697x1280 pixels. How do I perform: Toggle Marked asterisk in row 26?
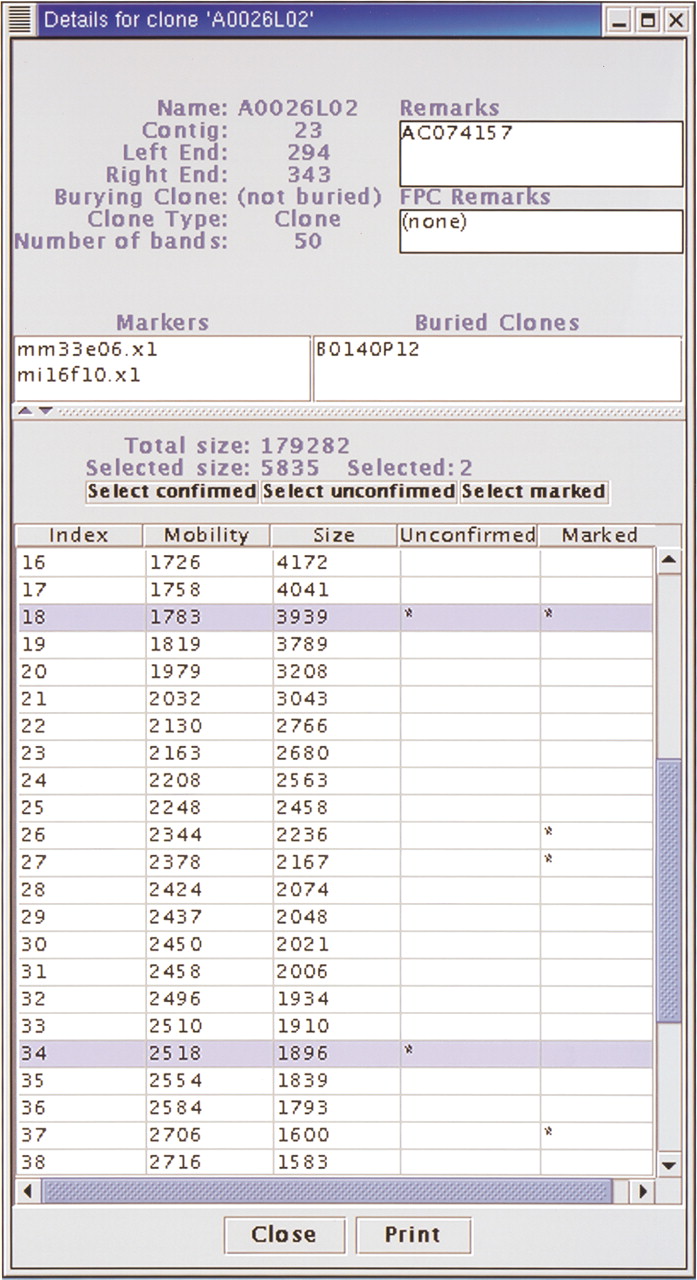(548, 832)
